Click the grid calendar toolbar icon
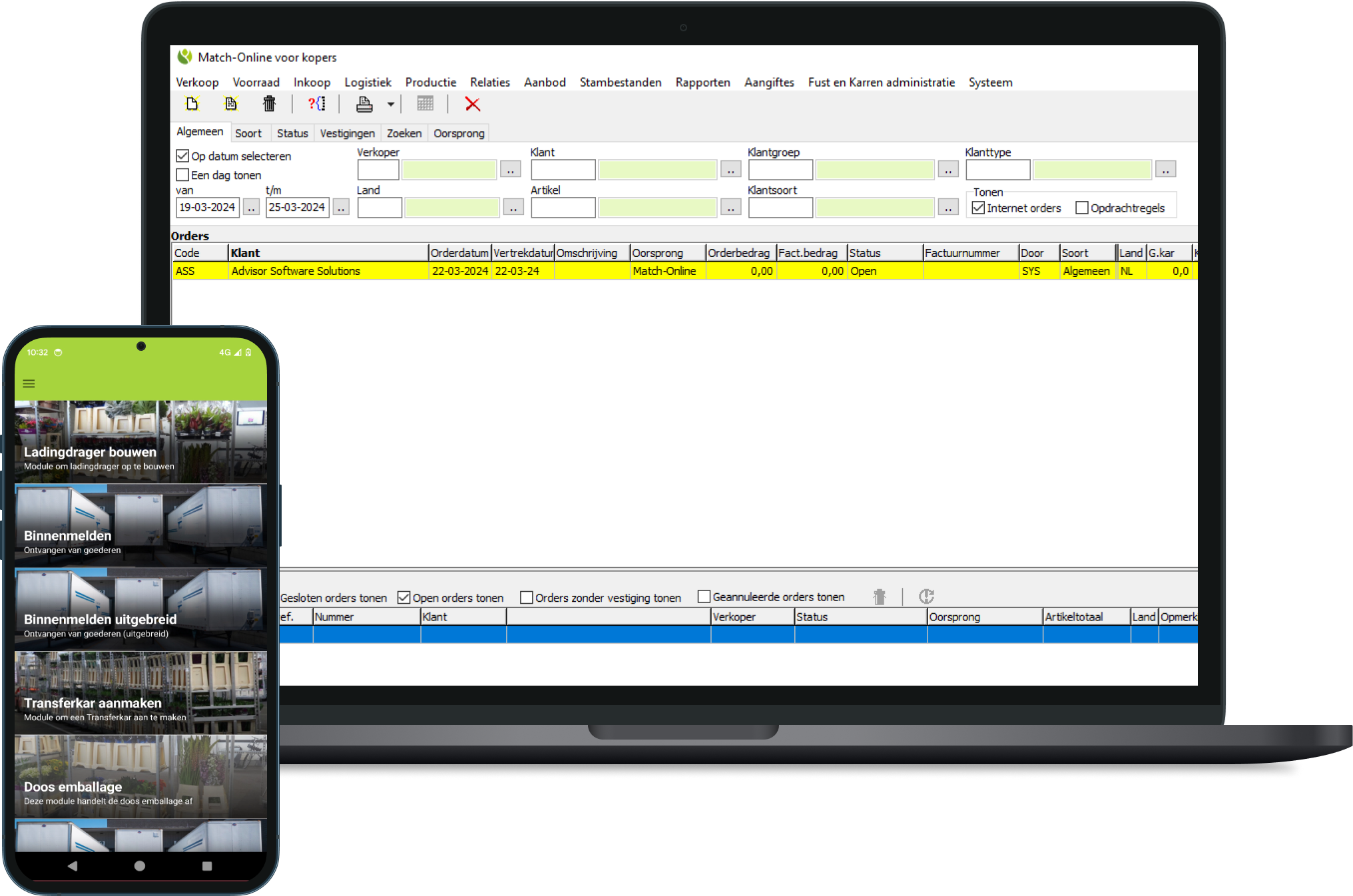Image resolution: width=1353 pixels, height=896 pixels. tap(425, 104)
